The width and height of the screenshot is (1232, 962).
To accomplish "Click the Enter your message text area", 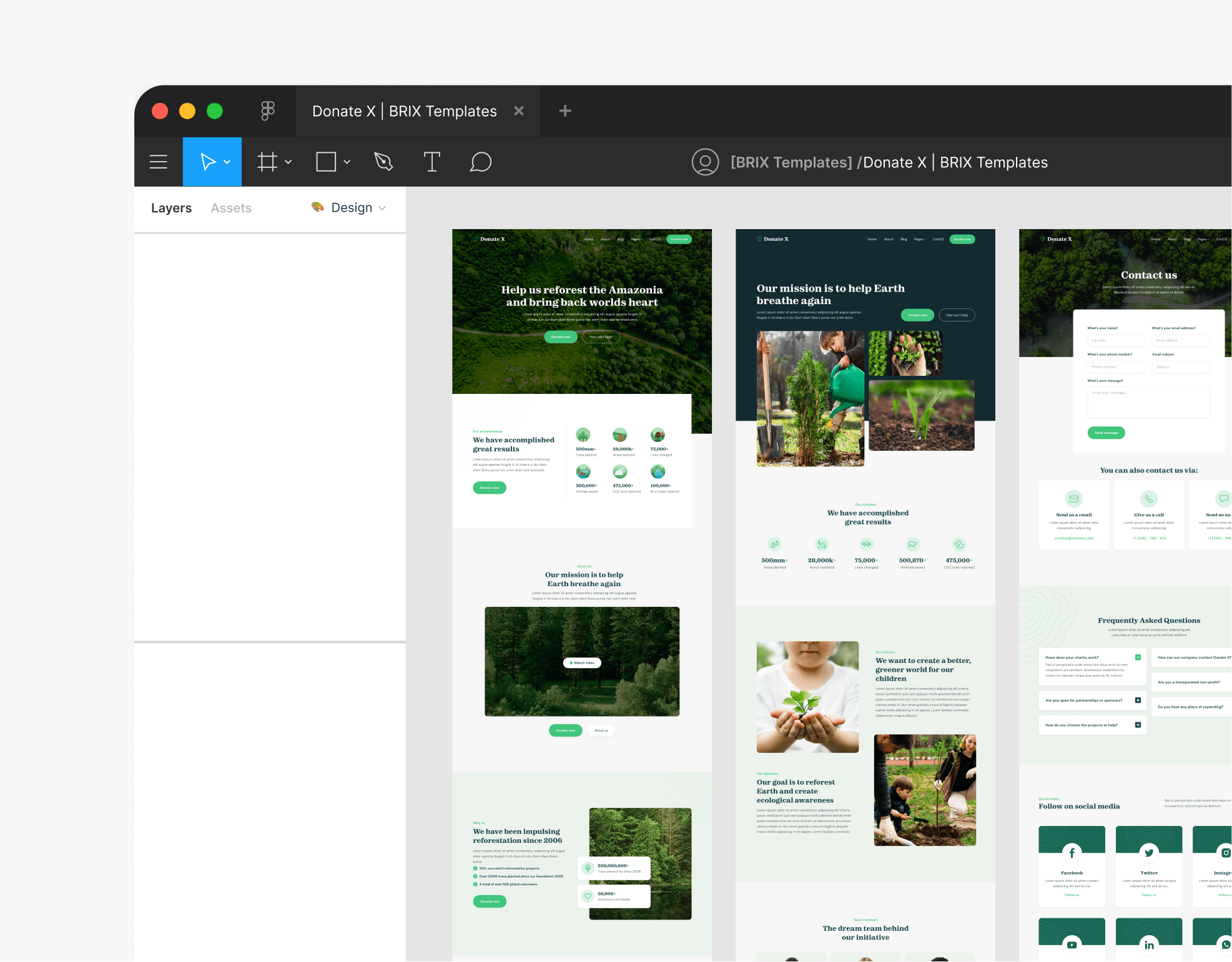I will (x=1149, y=402).
